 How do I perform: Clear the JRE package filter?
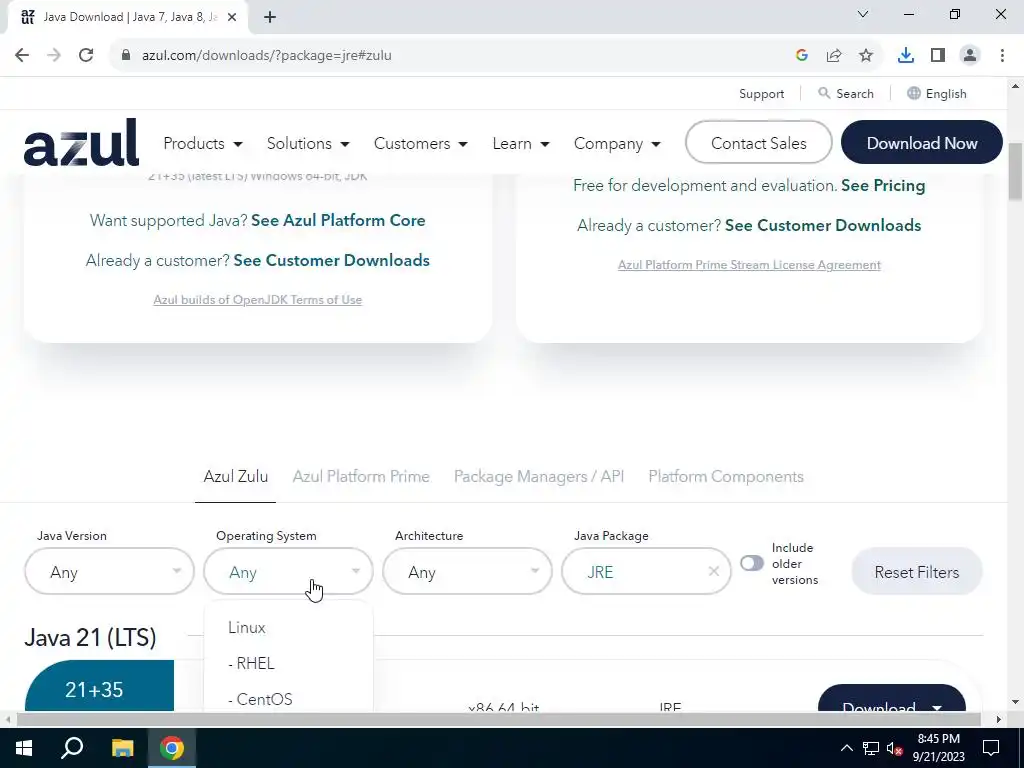pyautogui.click(x=714, y=571)
